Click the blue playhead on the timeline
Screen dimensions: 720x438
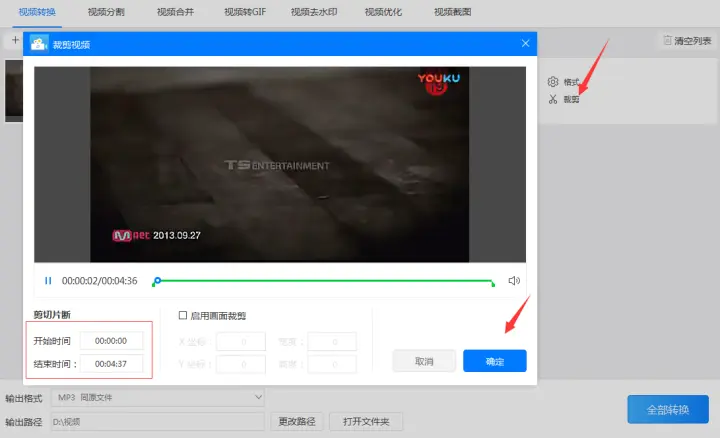pyautogui.click(x=158, y=280)
